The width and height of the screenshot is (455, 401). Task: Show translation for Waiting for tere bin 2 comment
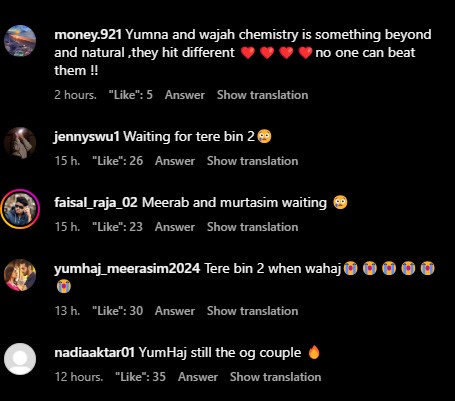coord(252,161)
